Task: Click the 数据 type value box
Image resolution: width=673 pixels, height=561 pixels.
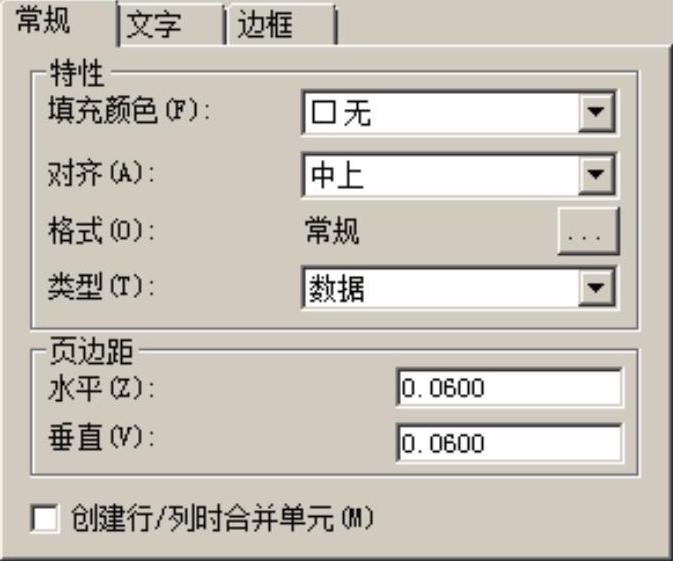Action: (x=440, y=289)
